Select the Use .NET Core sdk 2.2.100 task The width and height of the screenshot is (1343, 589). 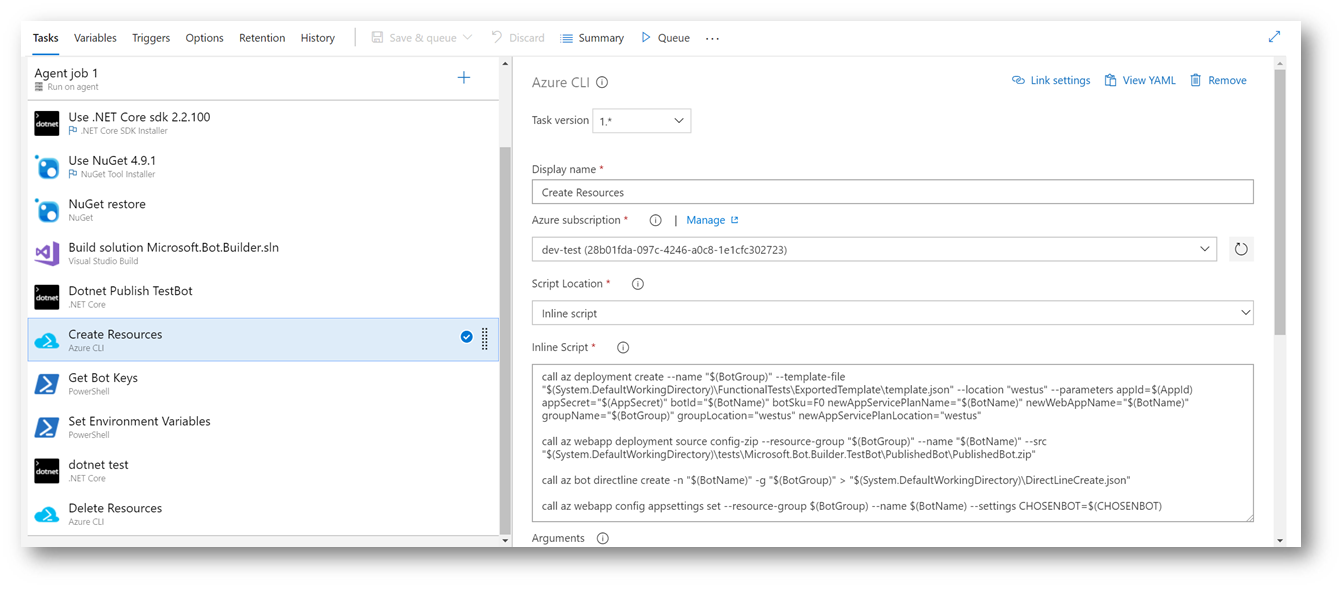click(263, 123)
